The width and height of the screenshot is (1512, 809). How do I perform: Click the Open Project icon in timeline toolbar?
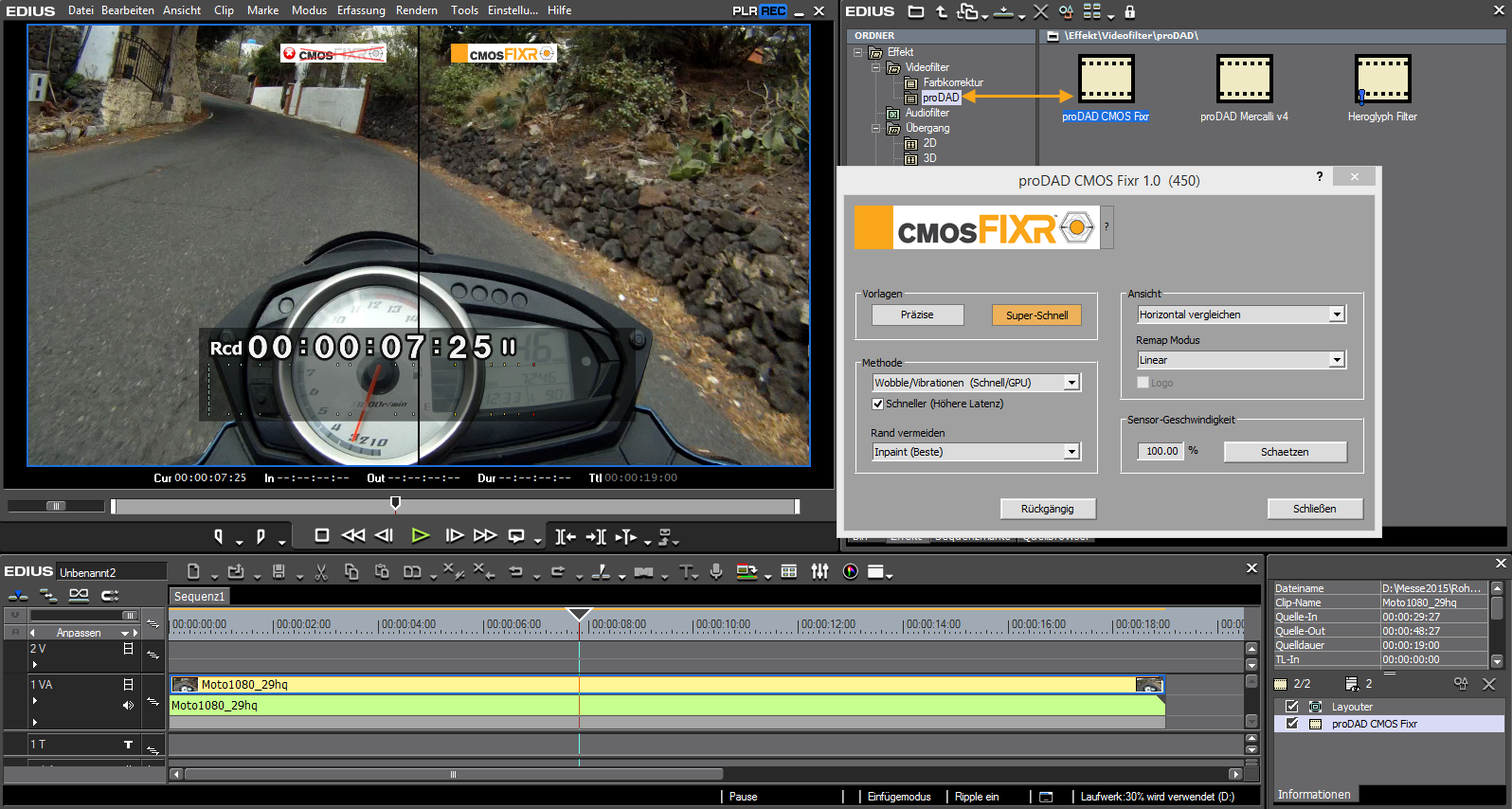pyautogui.click(x=236, y=571)
